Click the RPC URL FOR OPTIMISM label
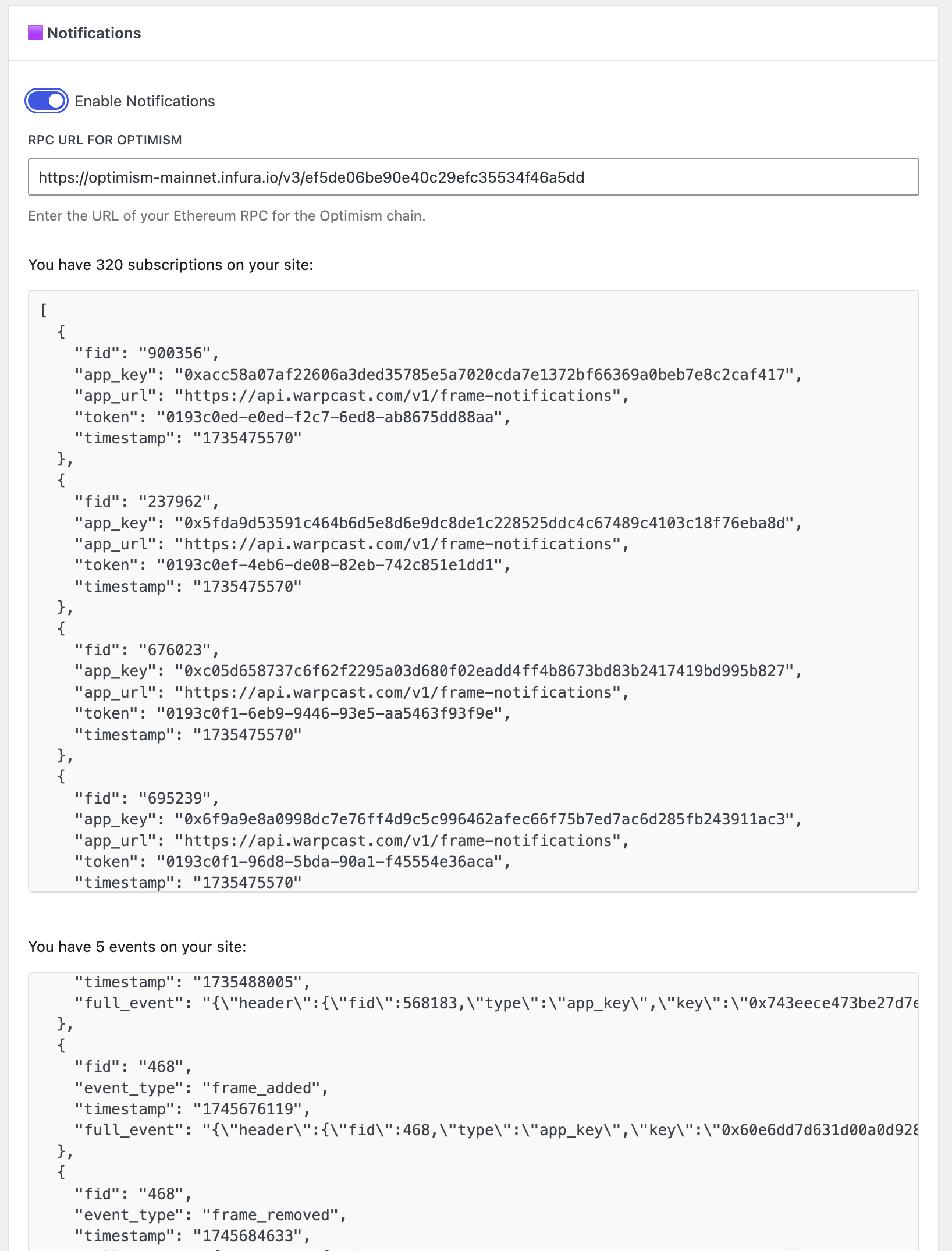This screenshot has height=1251, width=952. (x=105, y=140)
